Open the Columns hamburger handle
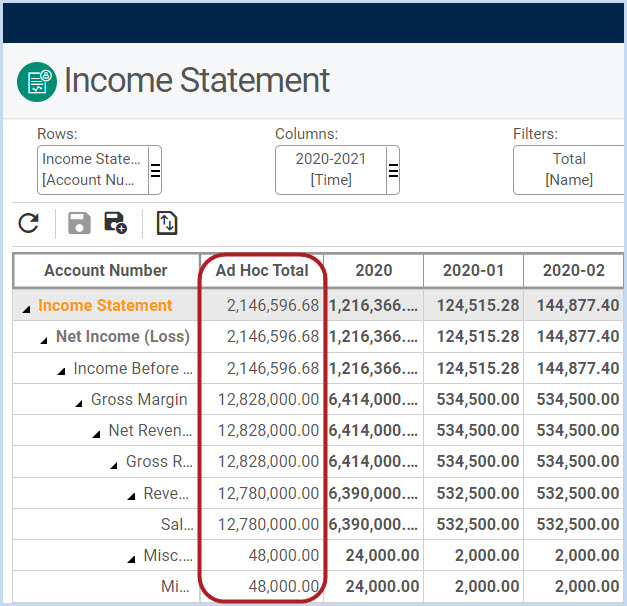Screen dimensions: 627x606 tap(393, 170)
